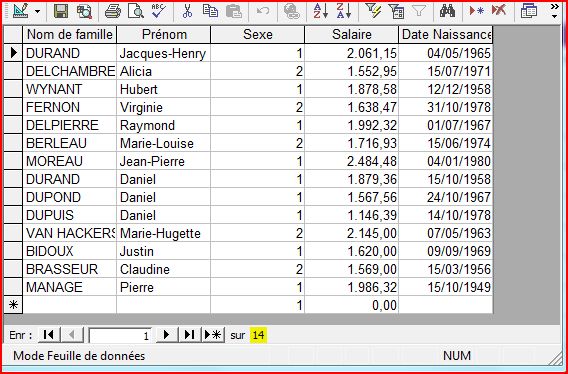Click the VAN HACKERS name cell
This screenshot has height=374, width=568.
pos(70,233)
